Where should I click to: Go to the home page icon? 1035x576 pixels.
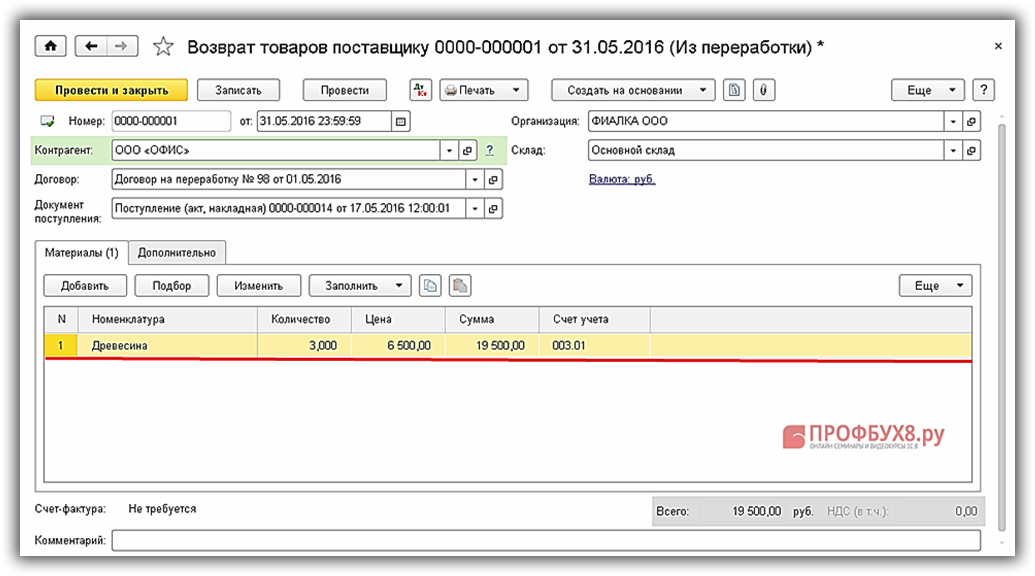click(x=50, y=46)
